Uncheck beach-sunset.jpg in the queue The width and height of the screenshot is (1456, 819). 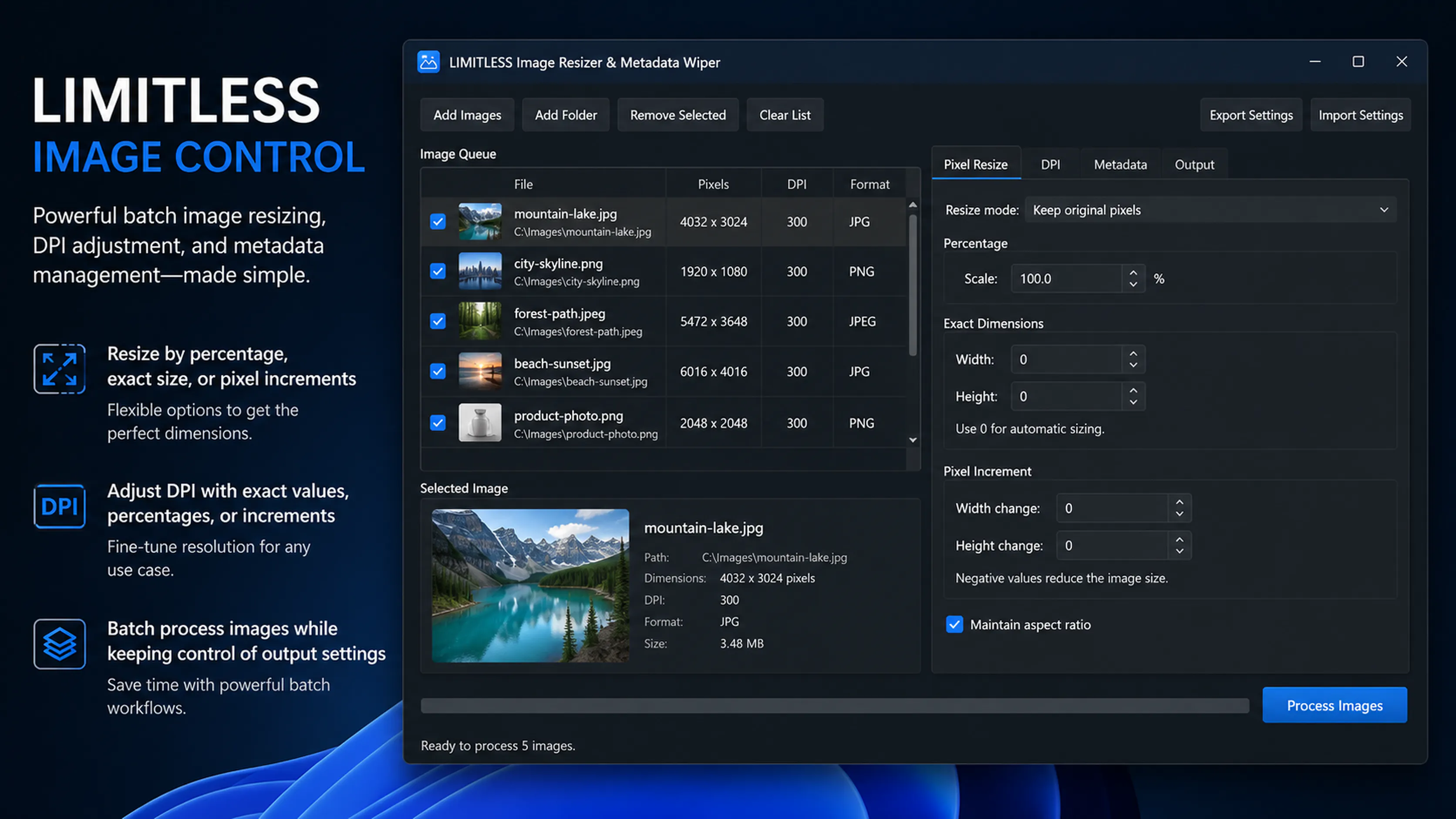pos(438,371)
